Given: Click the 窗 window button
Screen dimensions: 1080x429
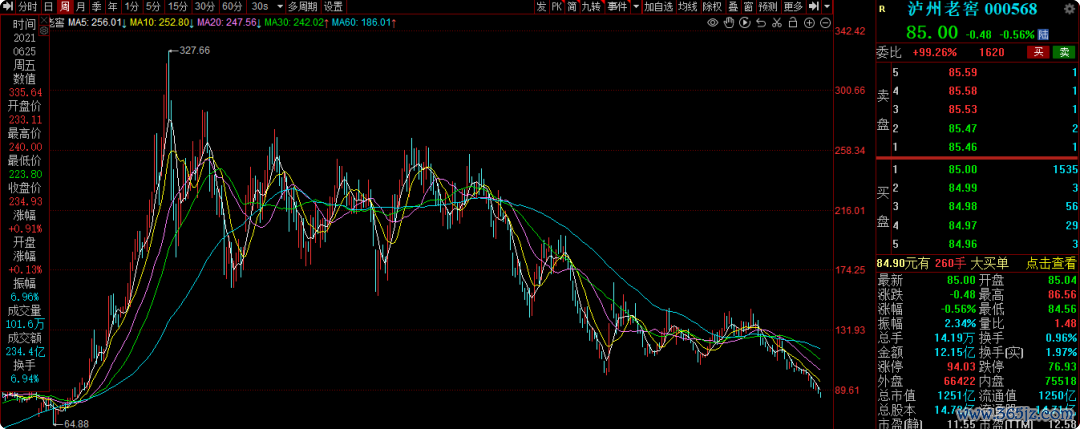Looking at the screenshot, I should [748, 7].
